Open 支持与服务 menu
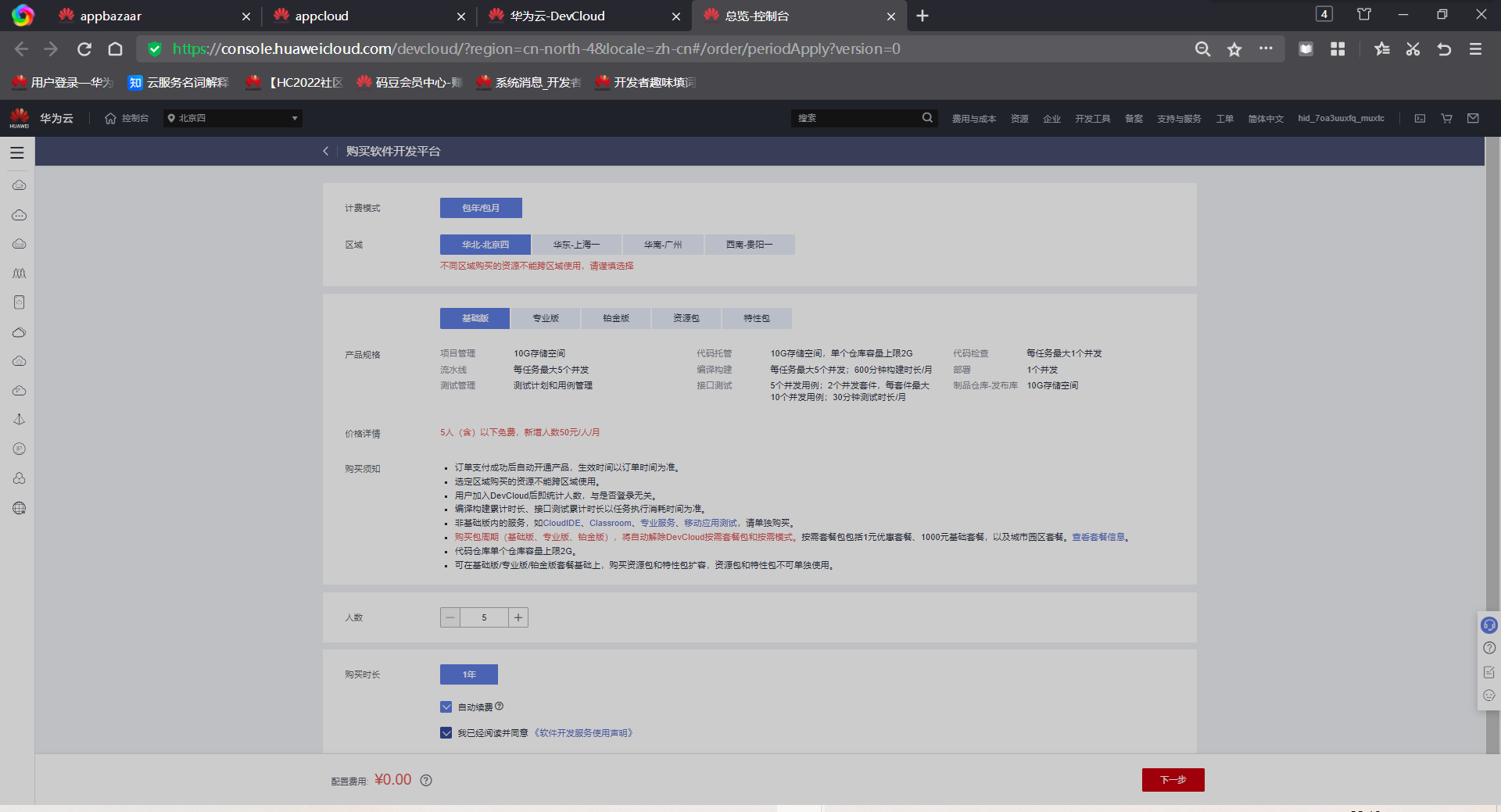This screenshot has width=1501, height=812. (1179, 119)
